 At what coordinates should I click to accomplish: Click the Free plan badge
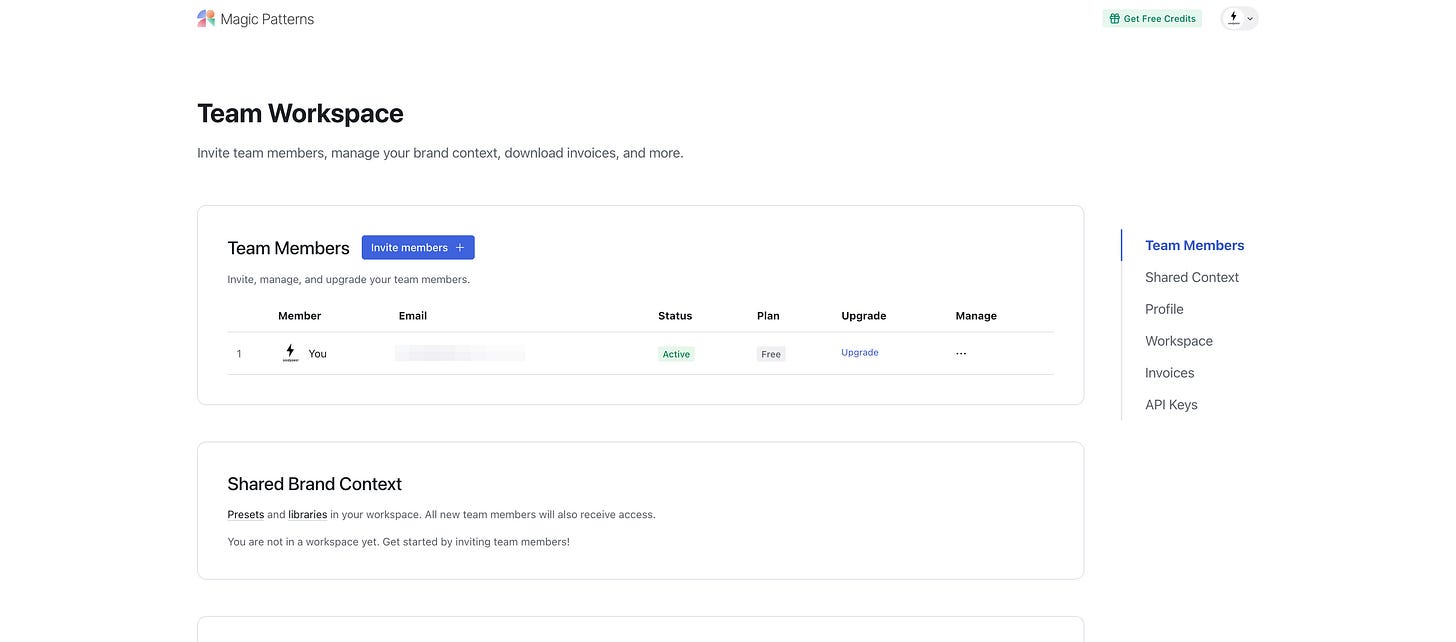pos(771,354)
